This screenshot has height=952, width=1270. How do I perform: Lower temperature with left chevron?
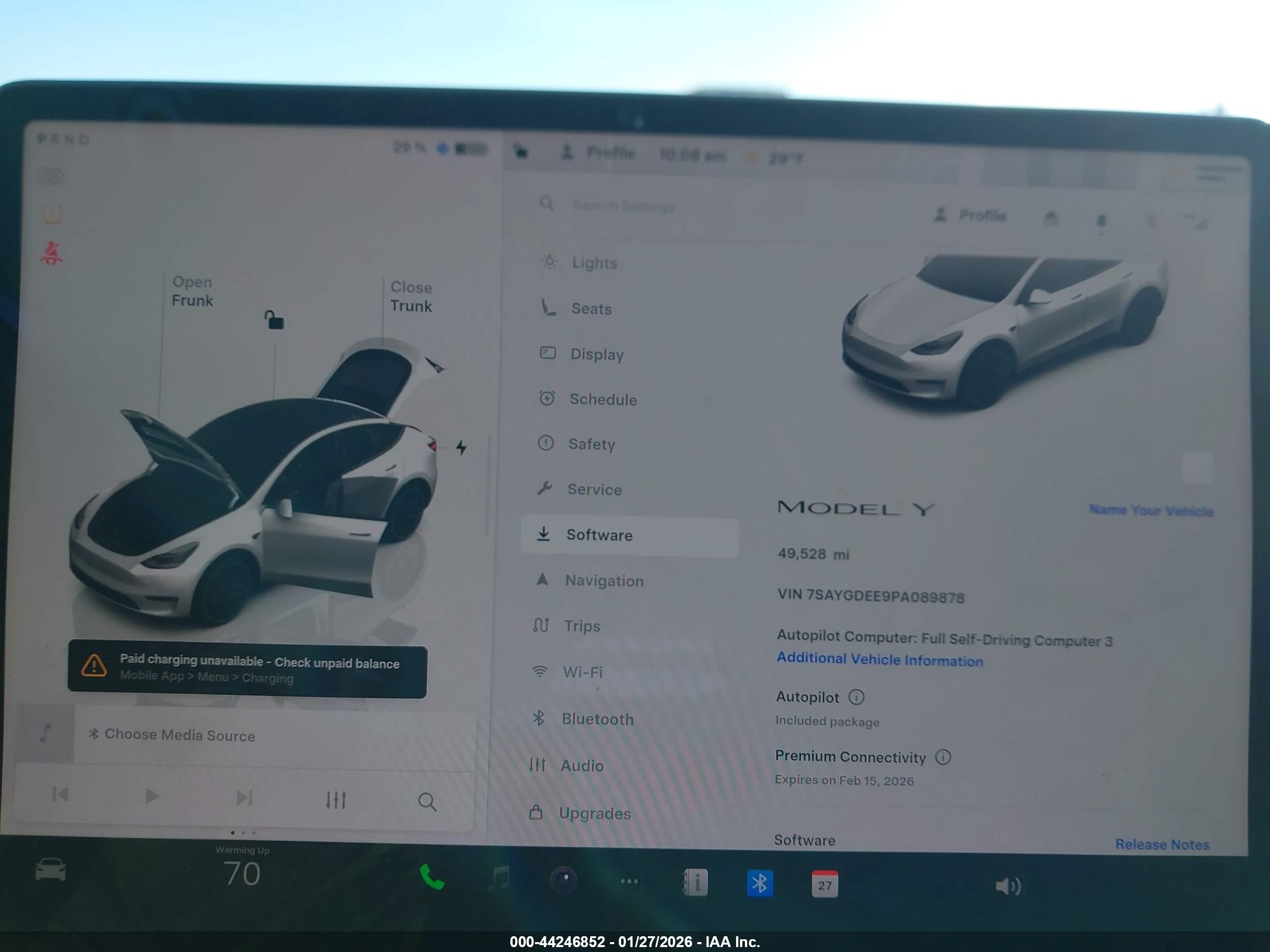coord(188,872)
